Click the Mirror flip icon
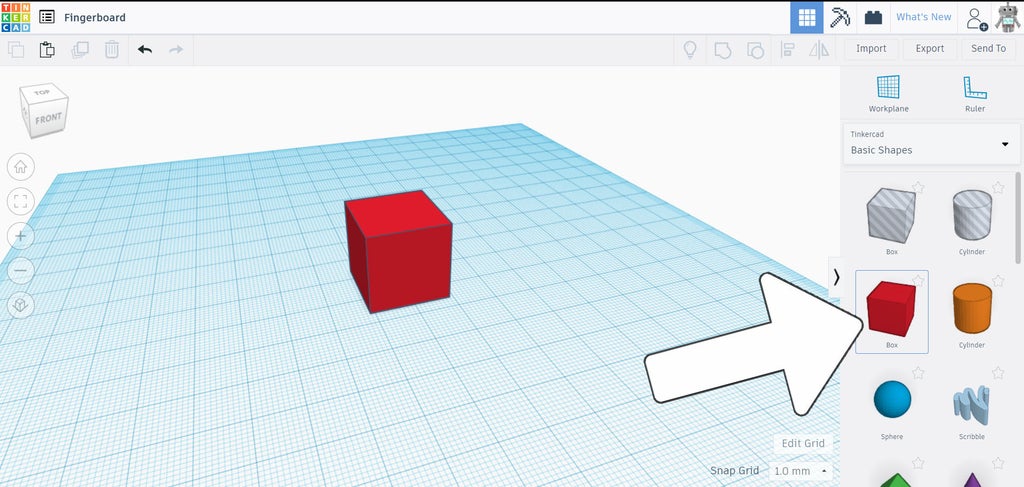1024x487 pixels. click(x=819, y=50)
